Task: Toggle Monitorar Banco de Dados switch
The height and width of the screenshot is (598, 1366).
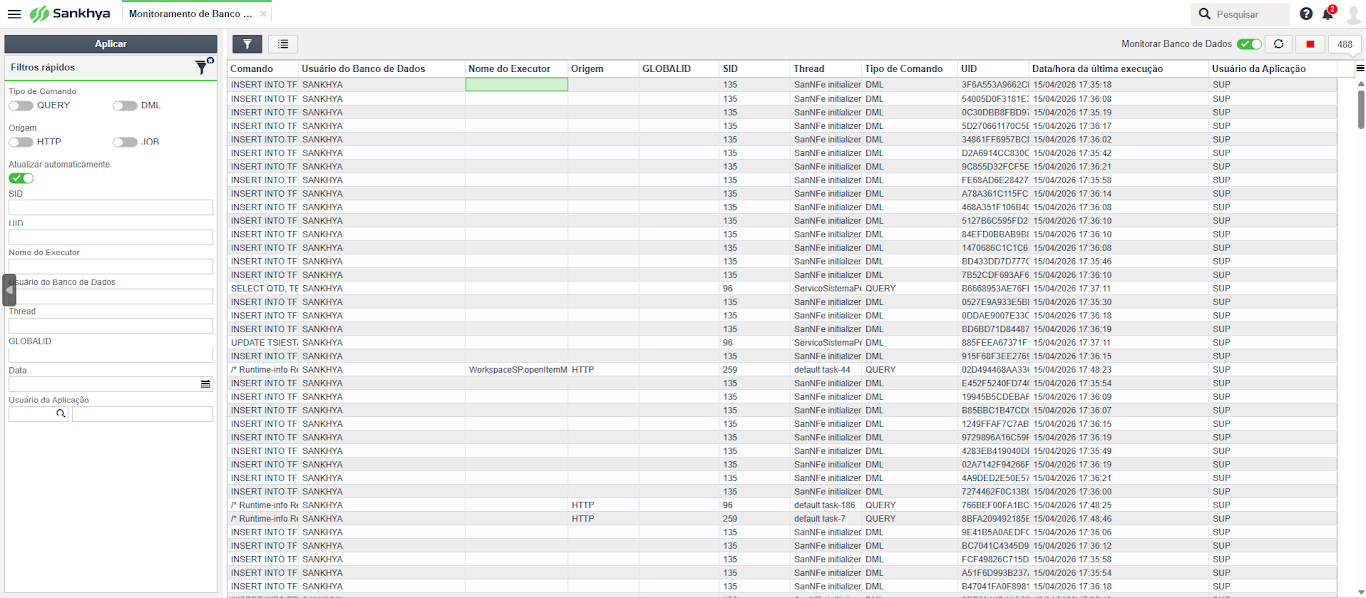Action: coord(1249,44)
